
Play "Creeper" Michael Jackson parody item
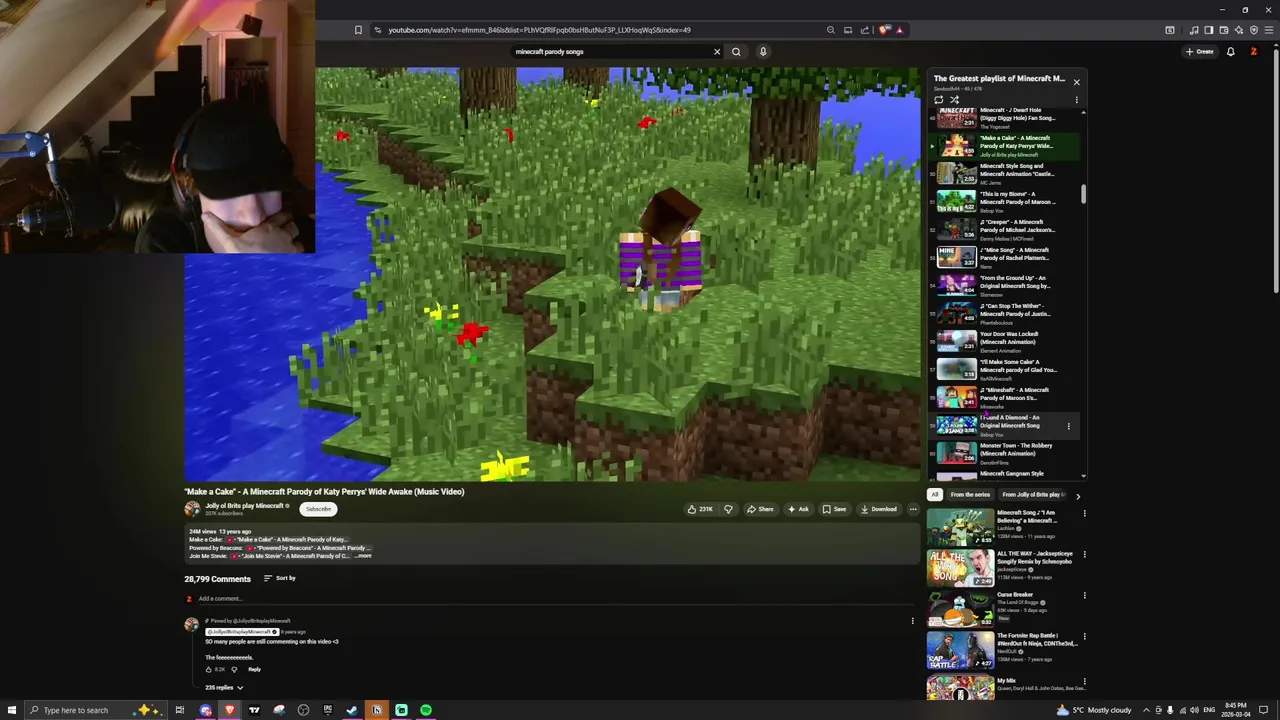tap(1005, 229)
